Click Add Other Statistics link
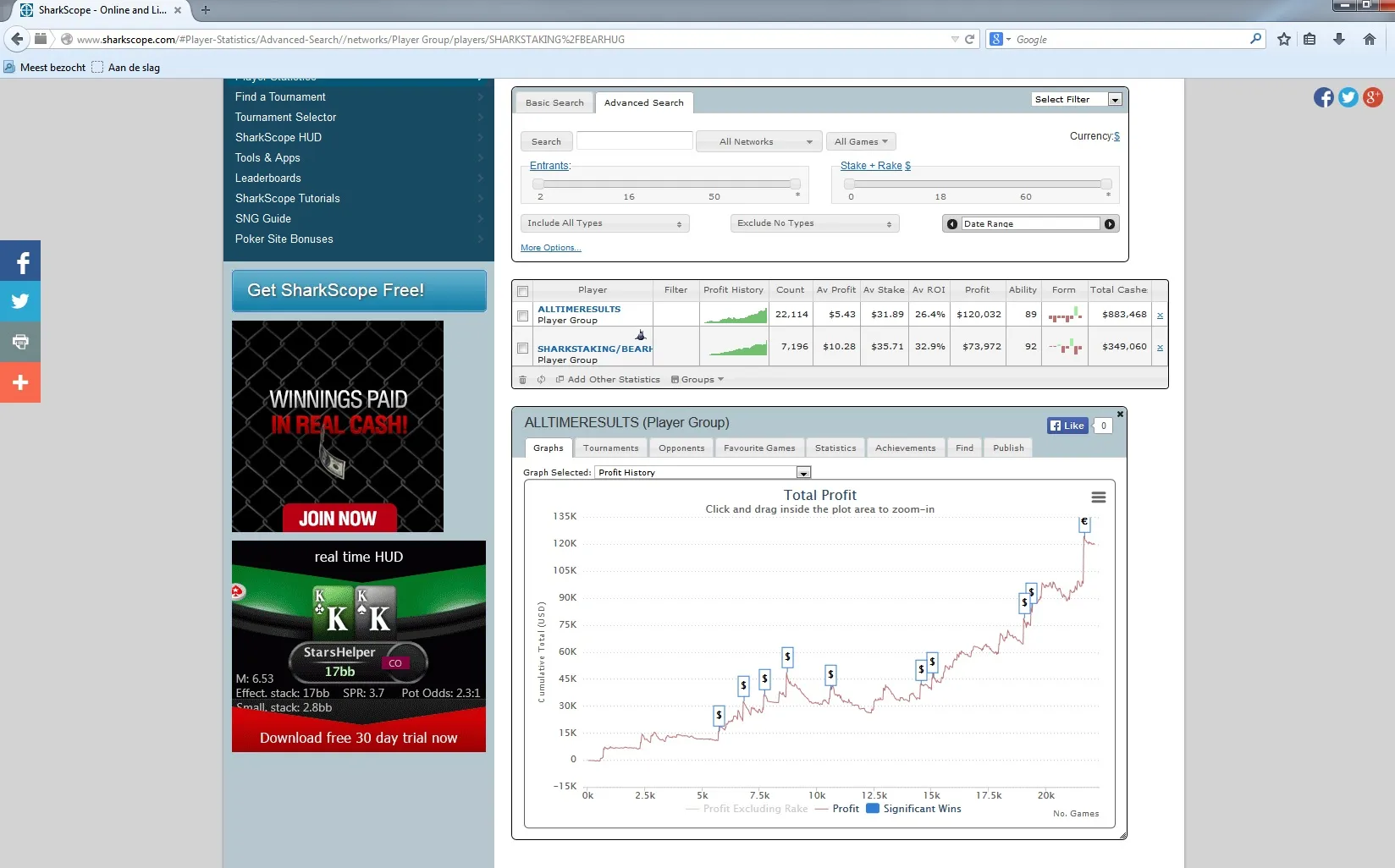 608,380
